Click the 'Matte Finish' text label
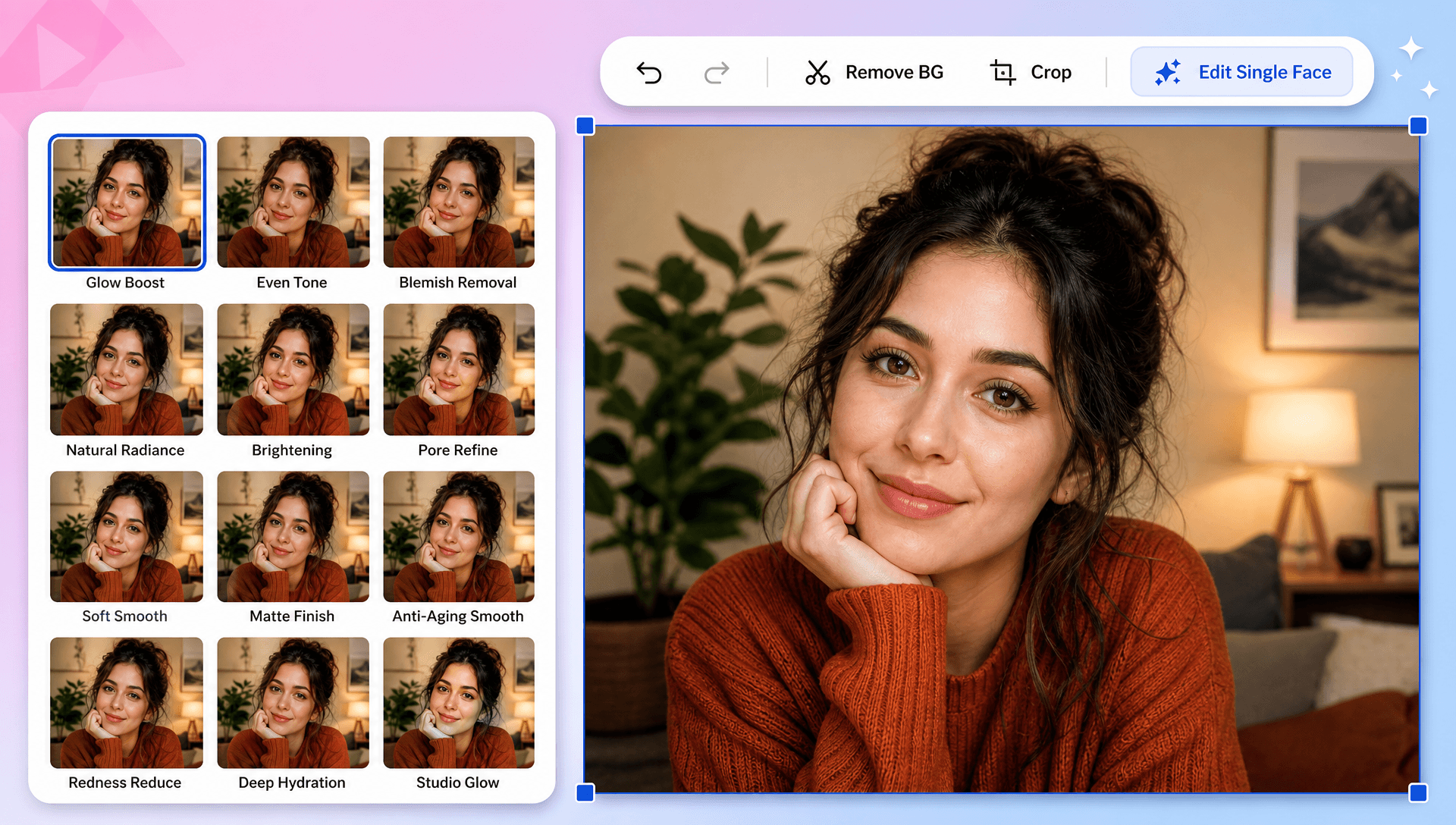Image resolution: width=1456 pixels, height=825 pixels. 292,616
